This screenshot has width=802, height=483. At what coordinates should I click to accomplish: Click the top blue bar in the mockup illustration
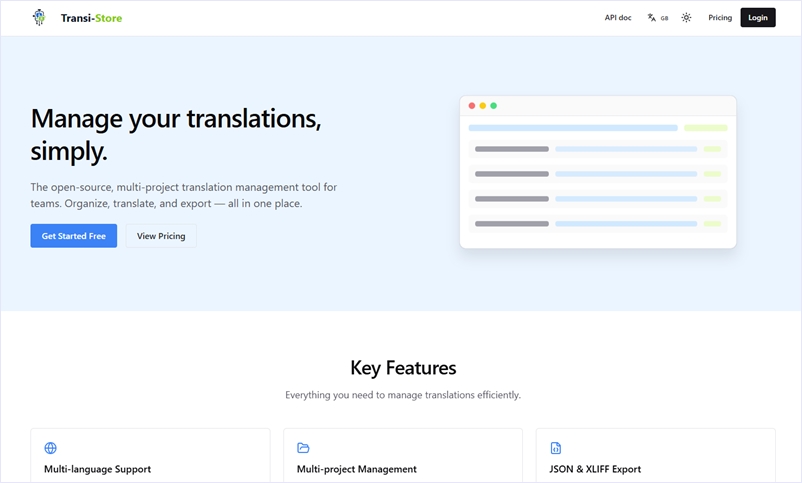pos(573,128)
